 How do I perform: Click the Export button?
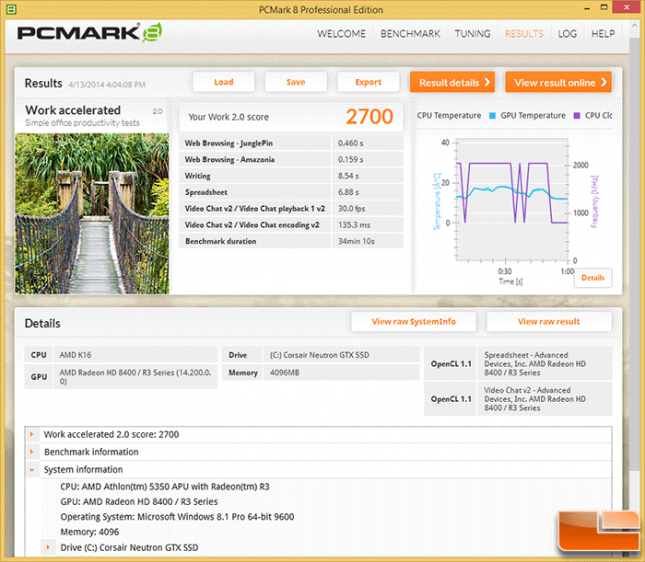tap(368, 82)
